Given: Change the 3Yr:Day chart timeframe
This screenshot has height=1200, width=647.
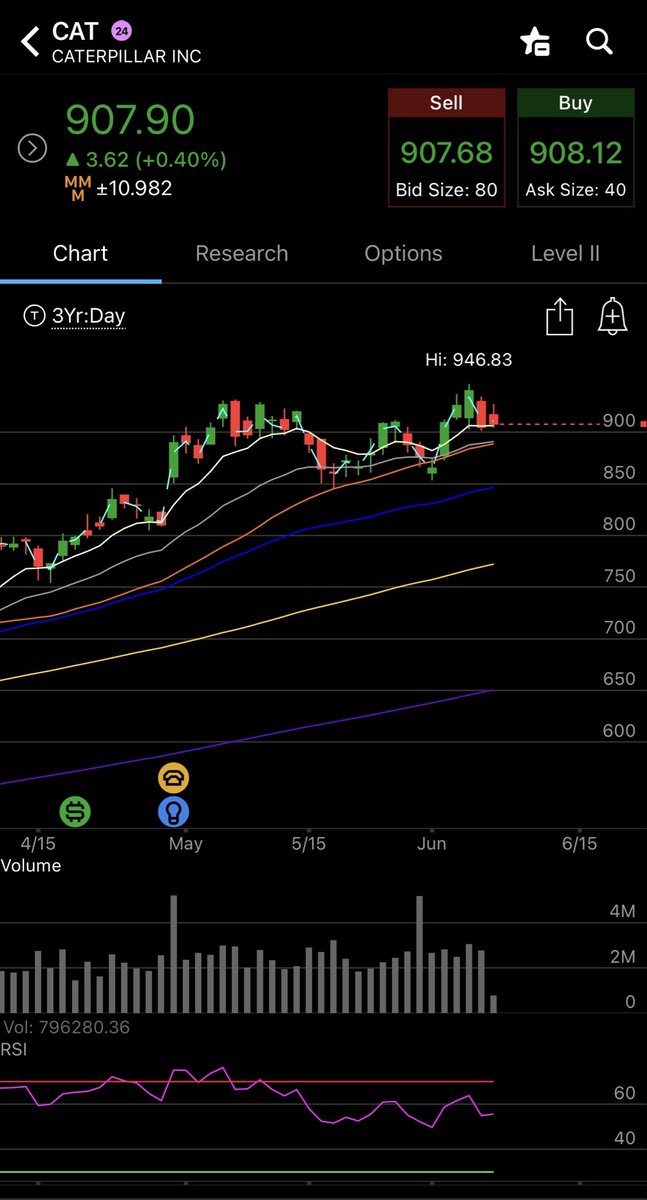Looking at the screenshot, I should pyautogui.click(x=75, y=316).
